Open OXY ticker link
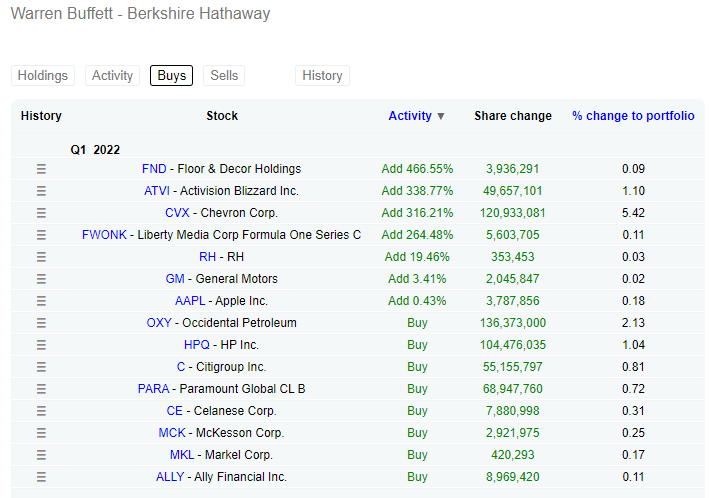Image resolution: width=711 pixels, height=498 pixels. point(159,323)
